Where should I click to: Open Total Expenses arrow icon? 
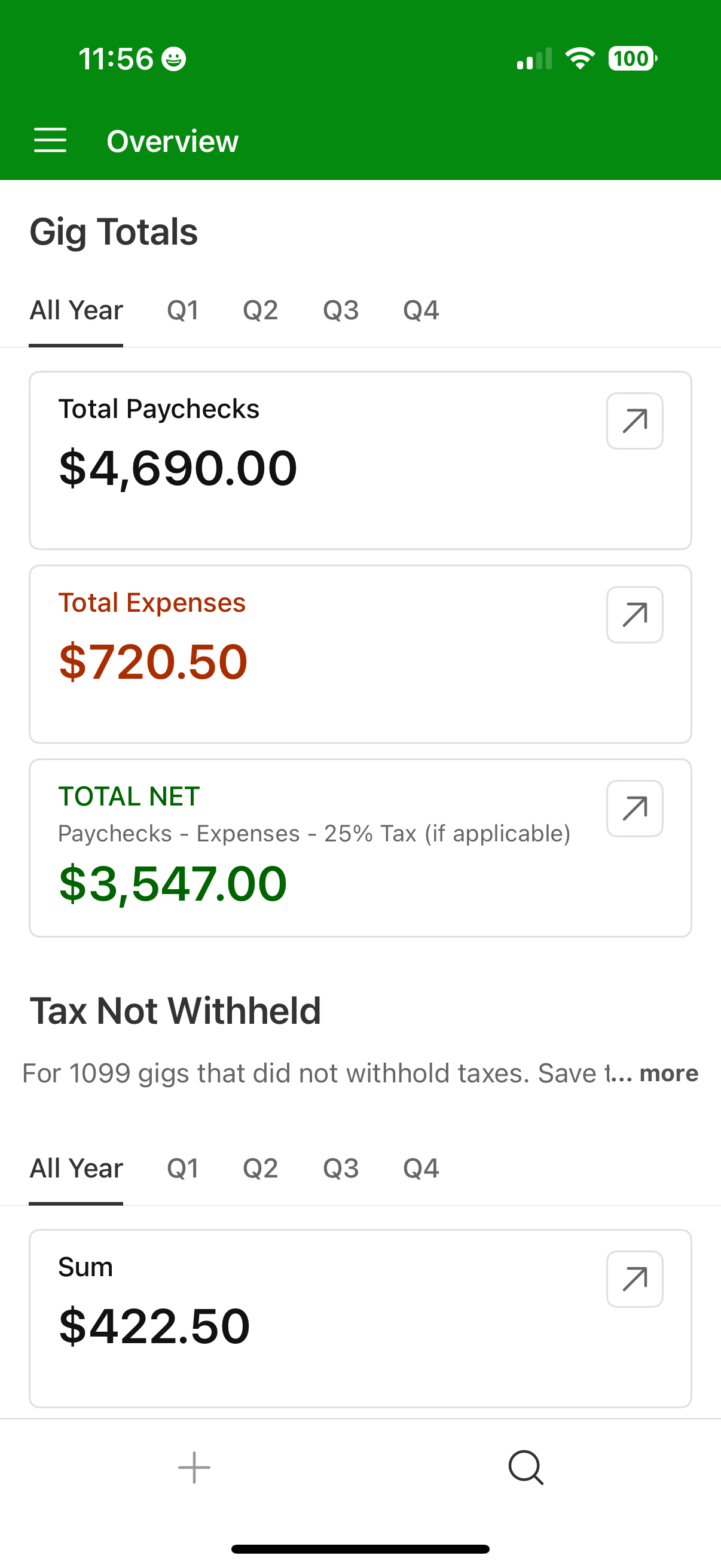pyautogui.click(x=634, y=615)
